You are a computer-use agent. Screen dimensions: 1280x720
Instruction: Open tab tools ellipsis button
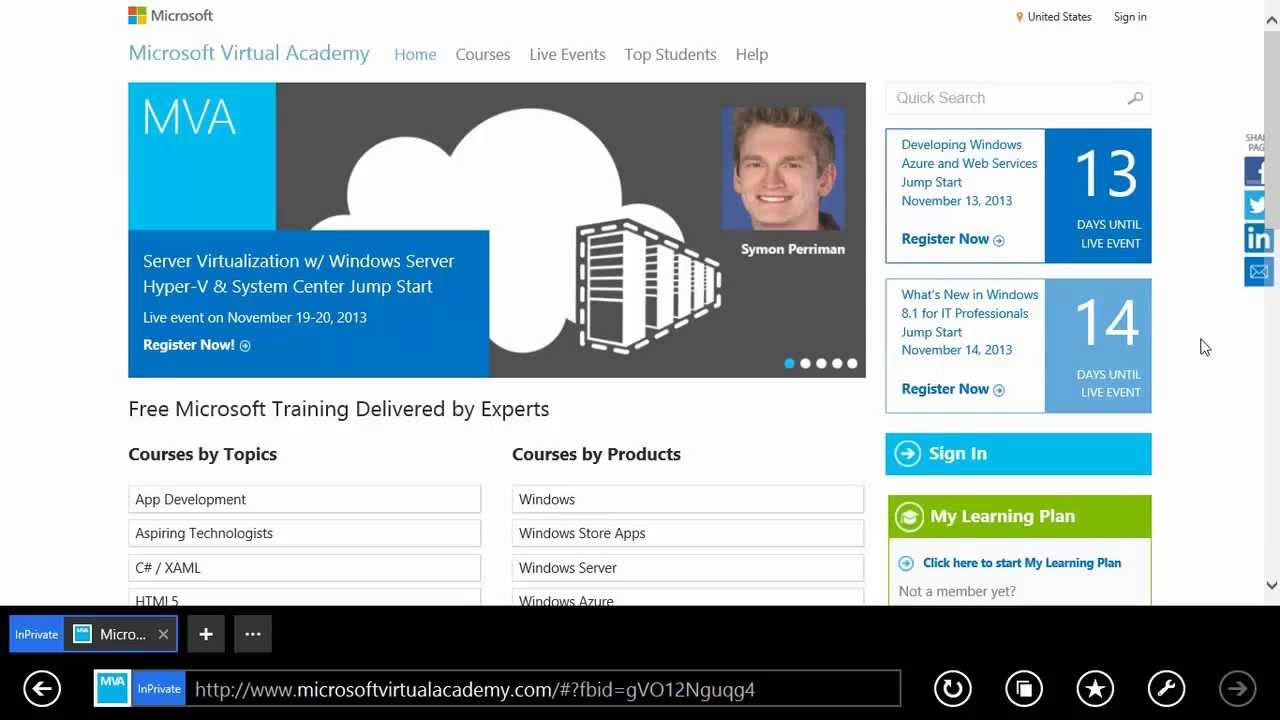253,634
